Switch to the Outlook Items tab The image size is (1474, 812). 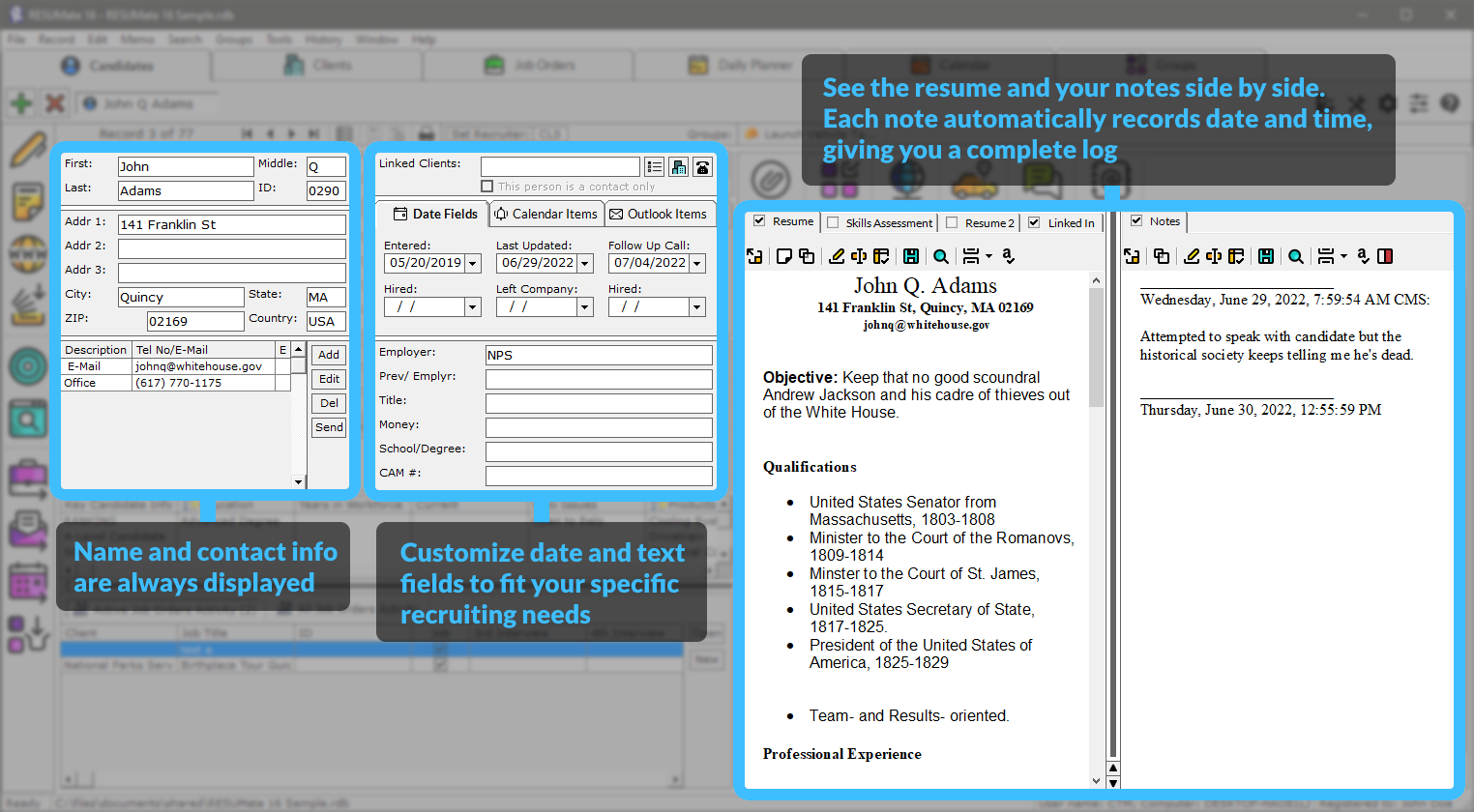pos(659,214)
